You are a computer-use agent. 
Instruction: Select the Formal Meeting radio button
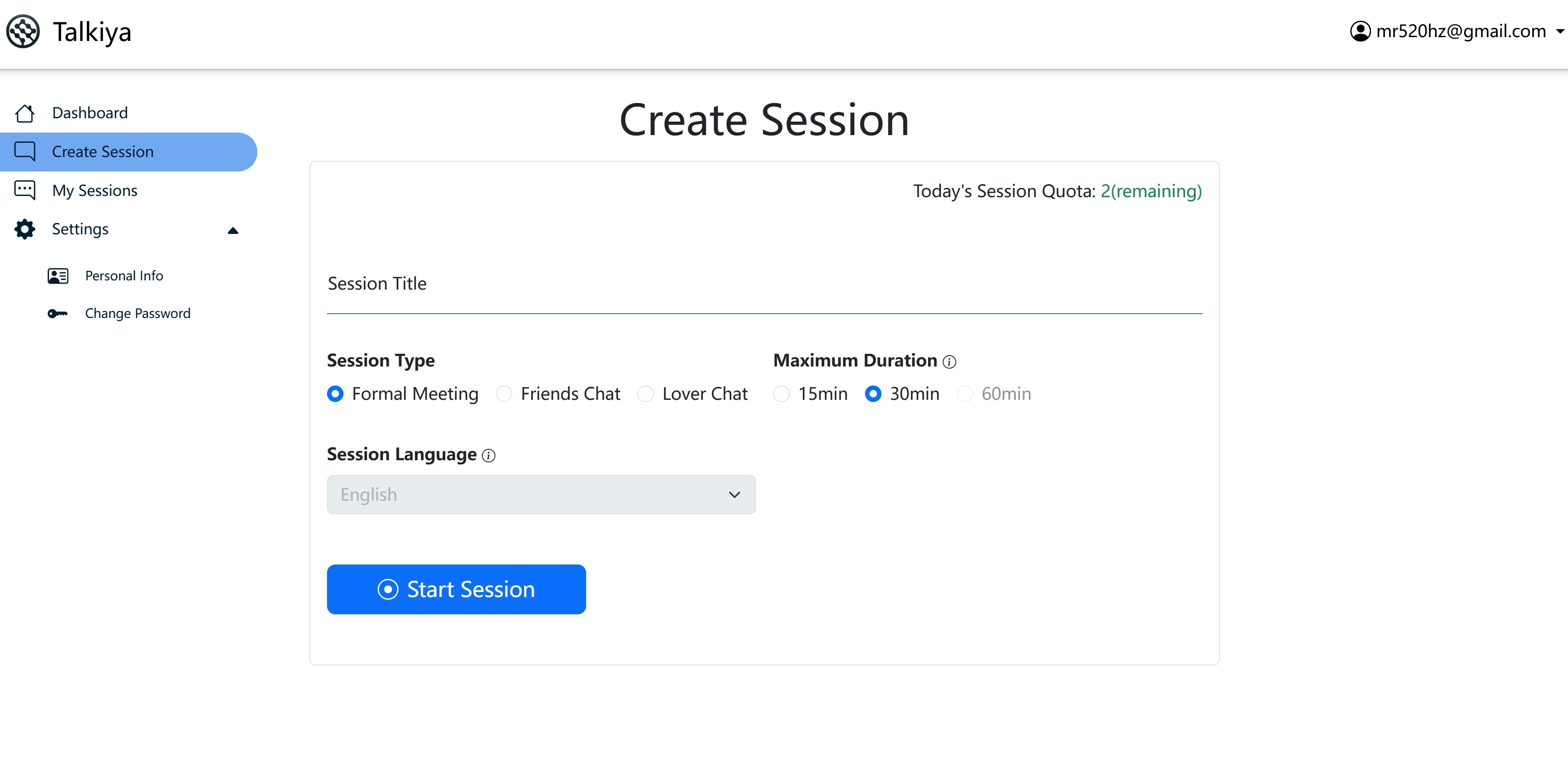tap(335, 394)
